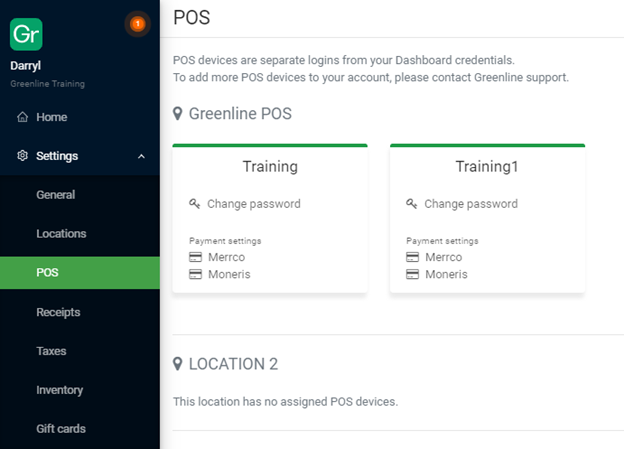The width and height of the screenshot is (624, 449).
Task: Click the Home house icon
Action: pyautogui.click(x=23, y=117)
